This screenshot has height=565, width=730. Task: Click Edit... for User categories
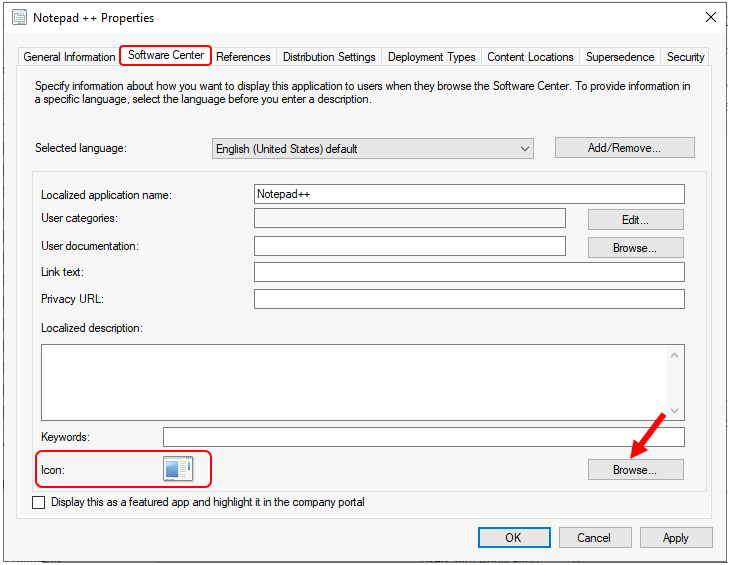pyautogui.click(x=635, y=220)
